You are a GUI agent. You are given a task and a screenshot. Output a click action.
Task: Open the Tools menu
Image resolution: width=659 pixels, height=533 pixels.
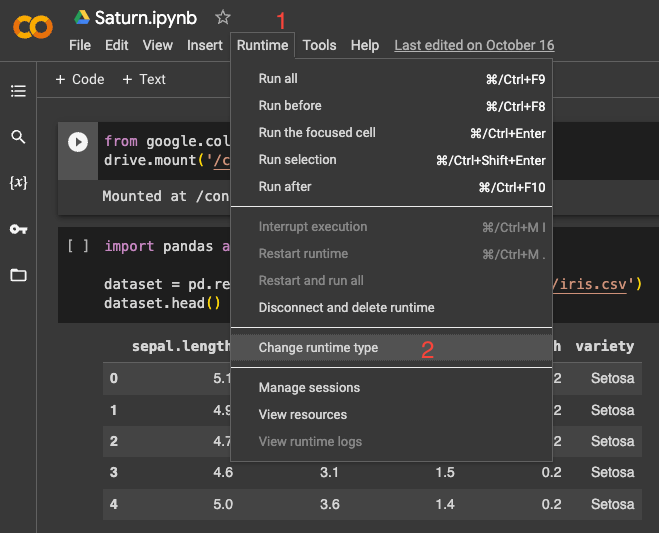pyautogui.click(x=319, y=45)
